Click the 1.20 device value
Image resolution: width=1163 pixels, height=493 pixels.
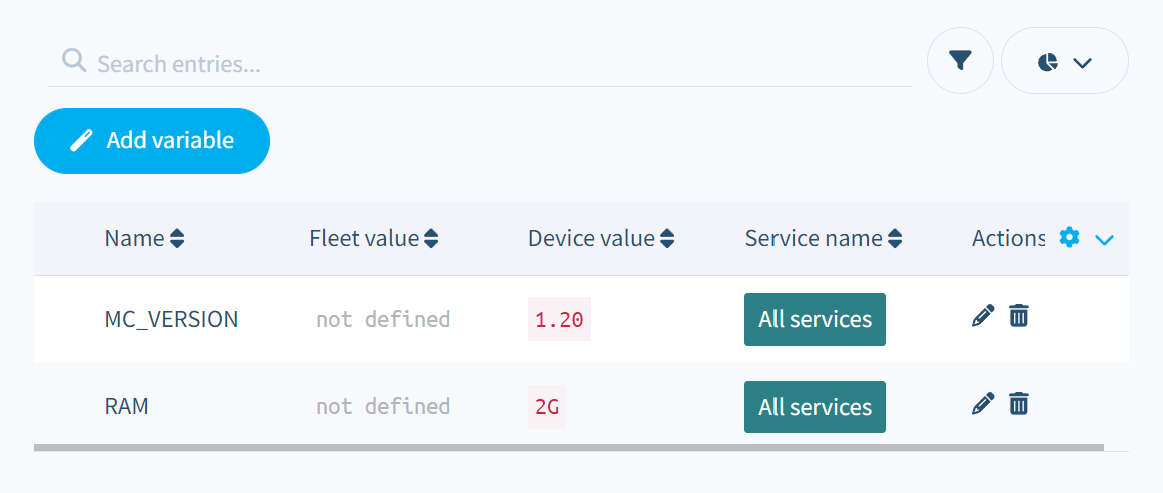[559, 320]
